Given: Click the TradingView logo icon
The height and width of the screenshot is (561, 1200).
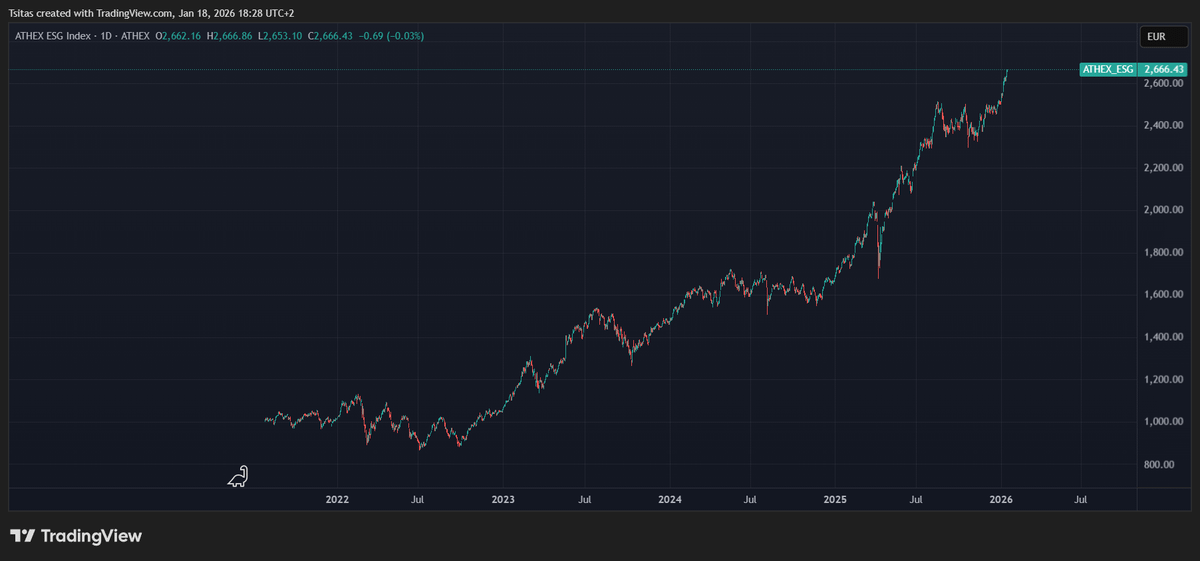Looking at the screenshot, I should pos(23,536).
